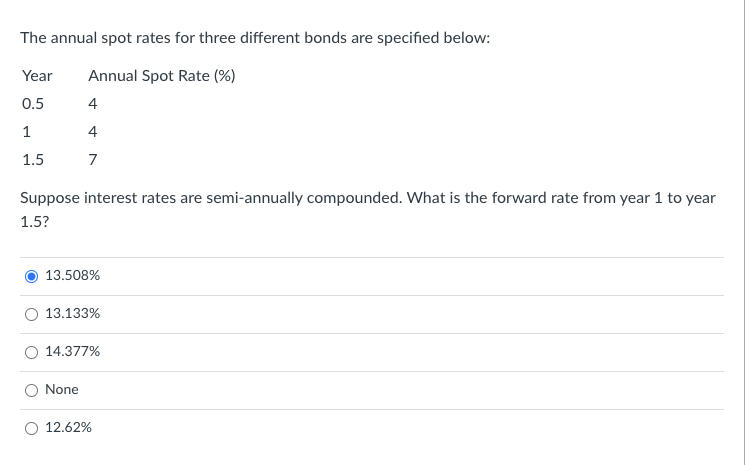Screen dimensions: 745x465
Task: Click the 0.5 year table cell
Action: coord(32,103)
